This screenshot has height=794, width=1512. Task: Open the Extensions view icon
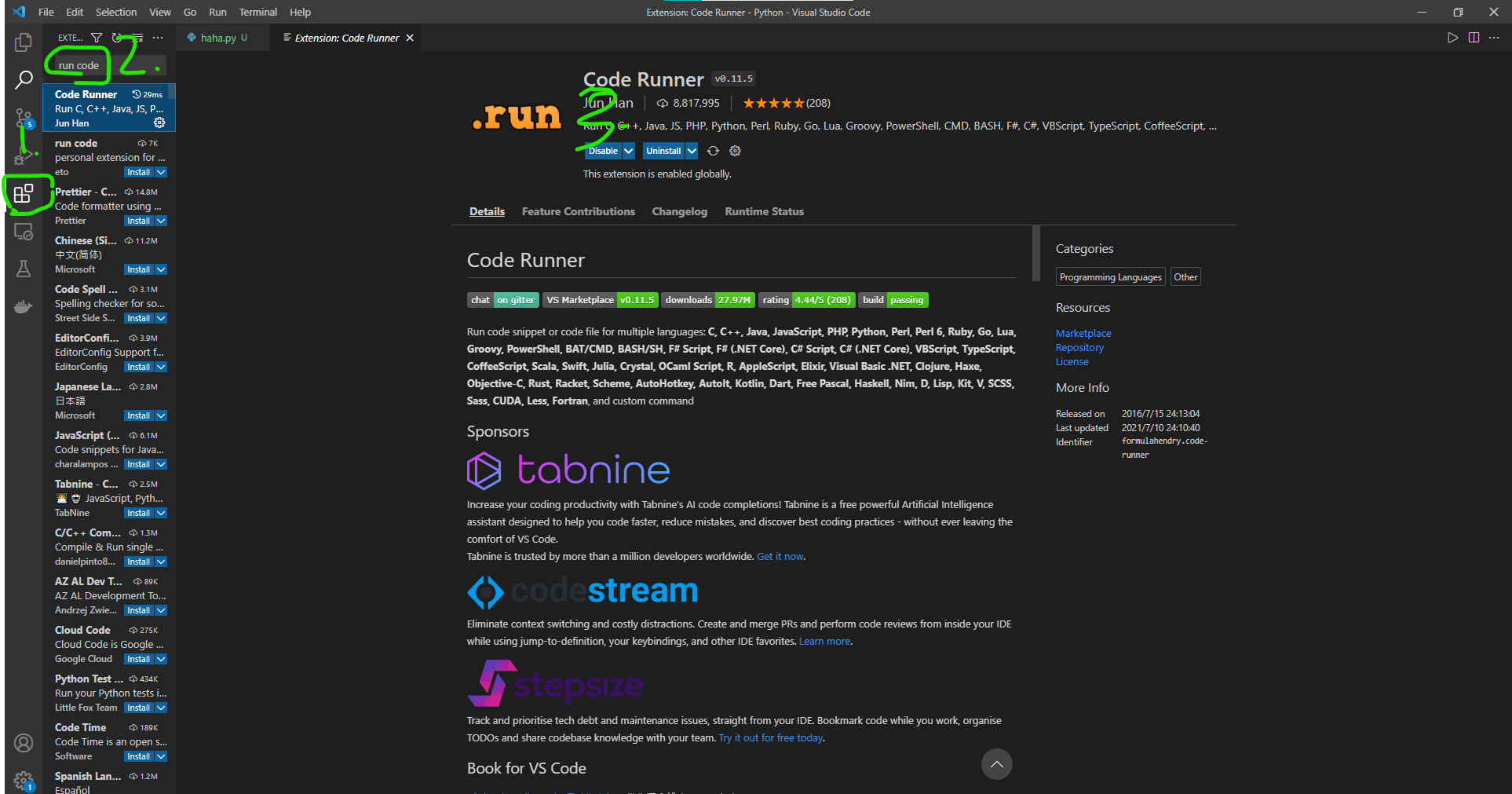coord(24,193)
